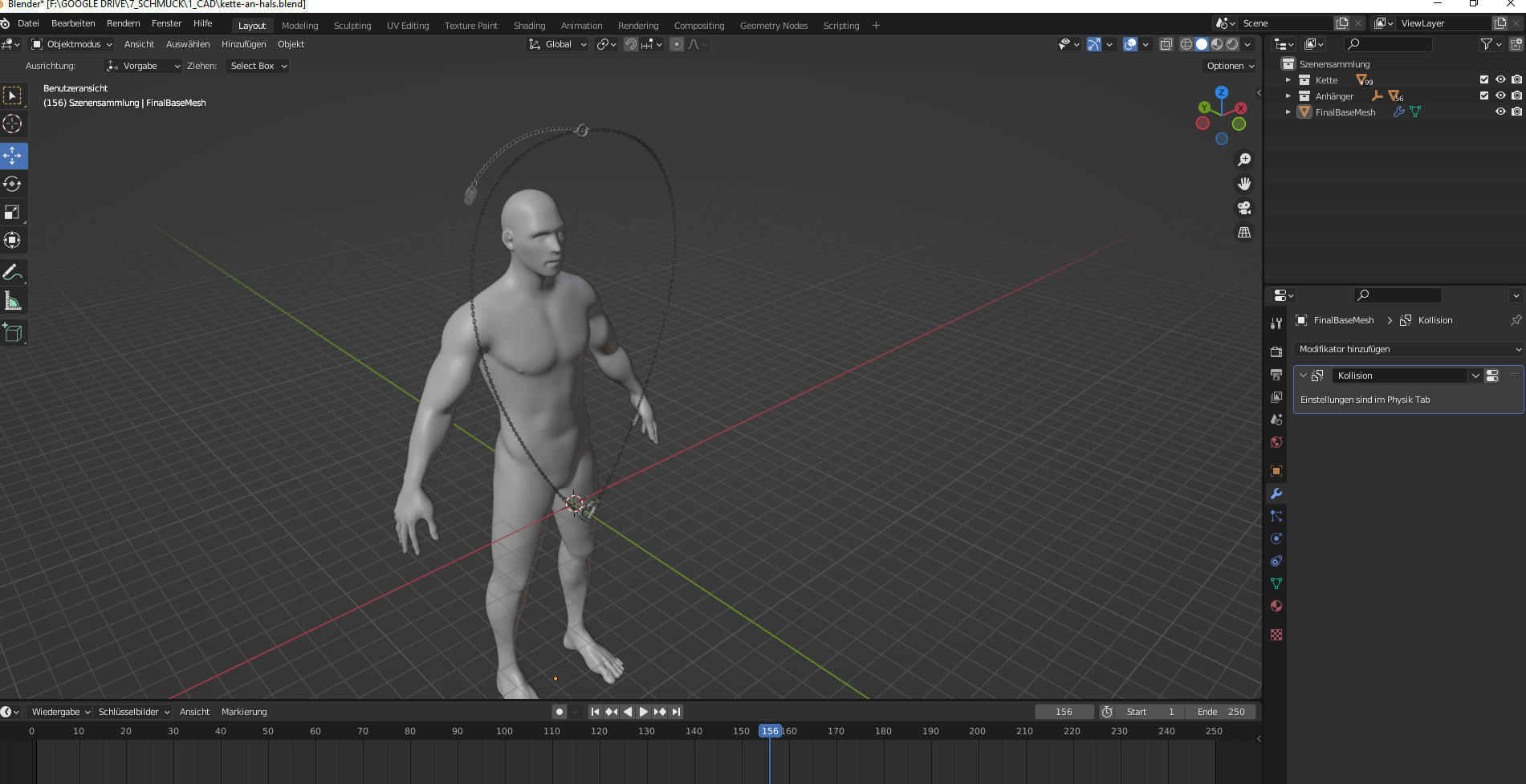Viewport: 1526px width, 784px height.
Task: Select the Measure tool
Action: tap(13, 301)
